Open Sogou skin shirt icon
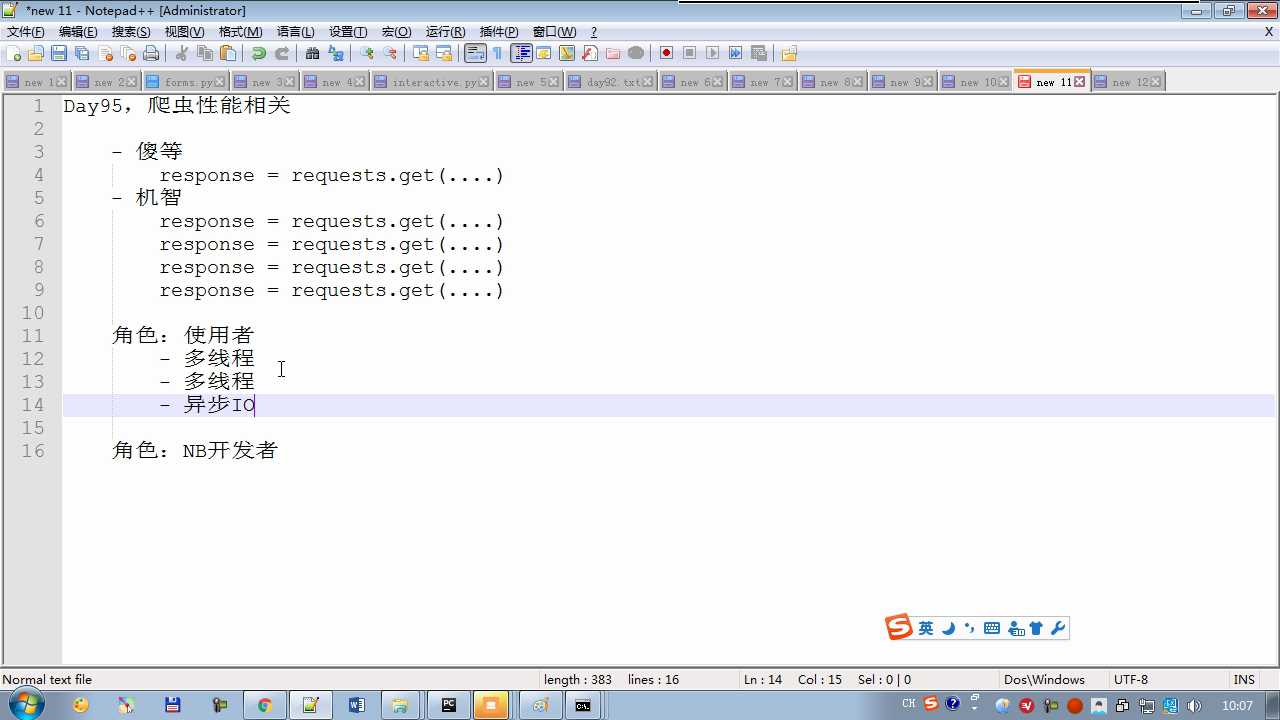 tap(1036, 628)
